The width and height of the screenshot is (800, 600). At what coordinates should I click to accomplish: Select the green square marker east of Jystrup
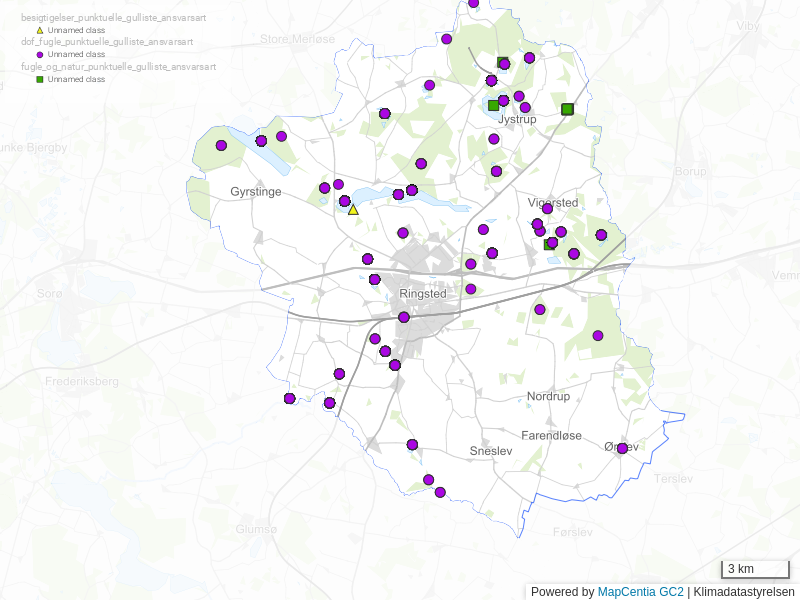point(567,109)
